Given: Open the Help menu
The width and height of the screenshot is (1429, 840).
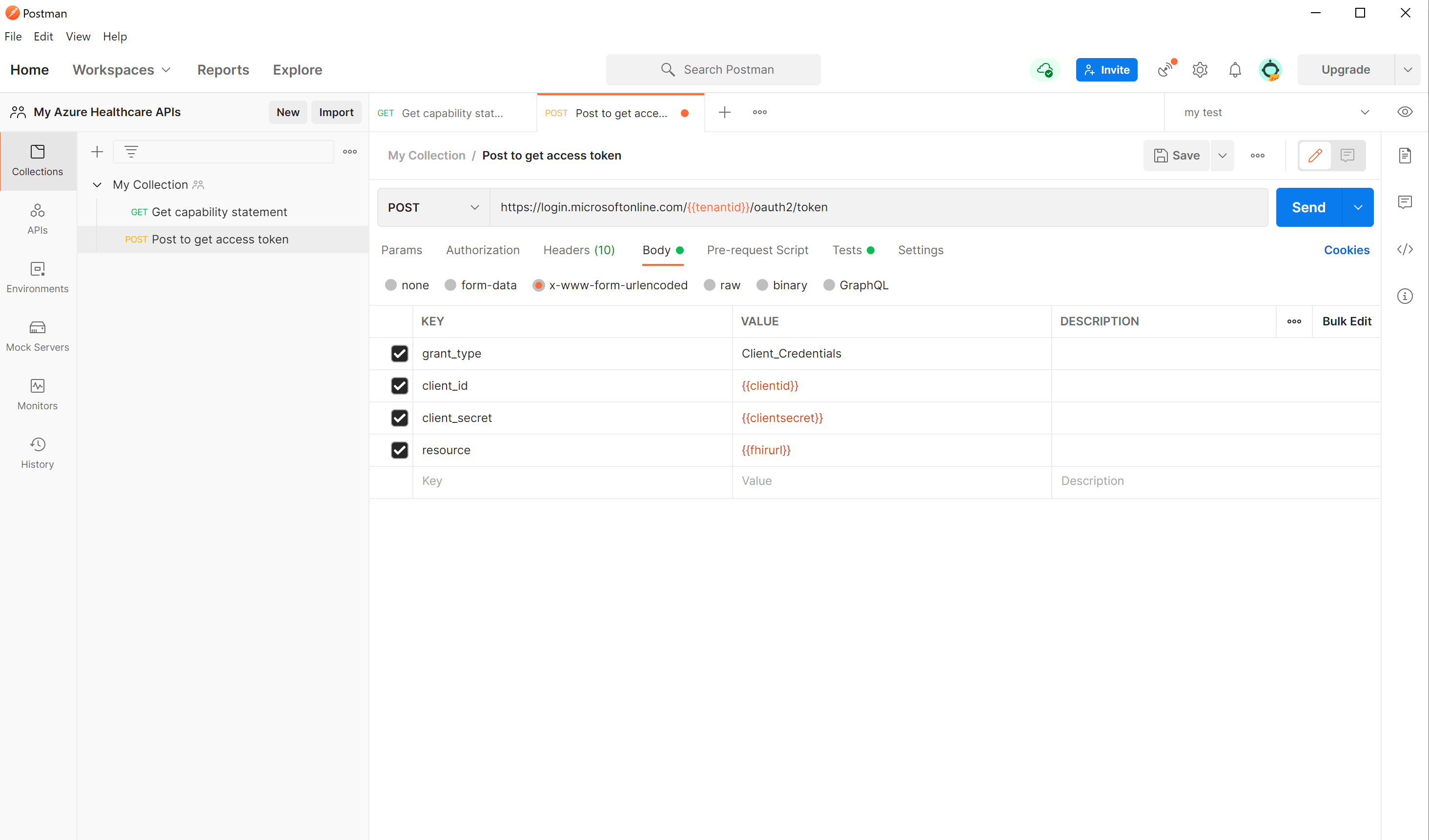Looking at the screenshot, I should click(115, 36).
